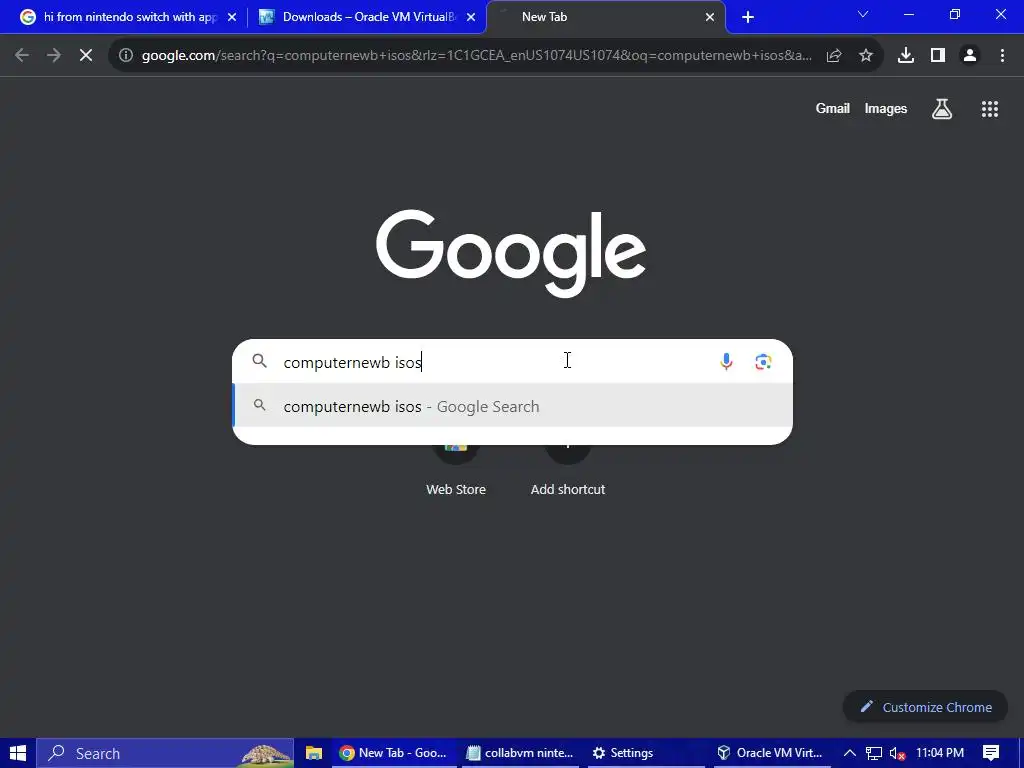Open Google Images link

(x=886, y=109)
